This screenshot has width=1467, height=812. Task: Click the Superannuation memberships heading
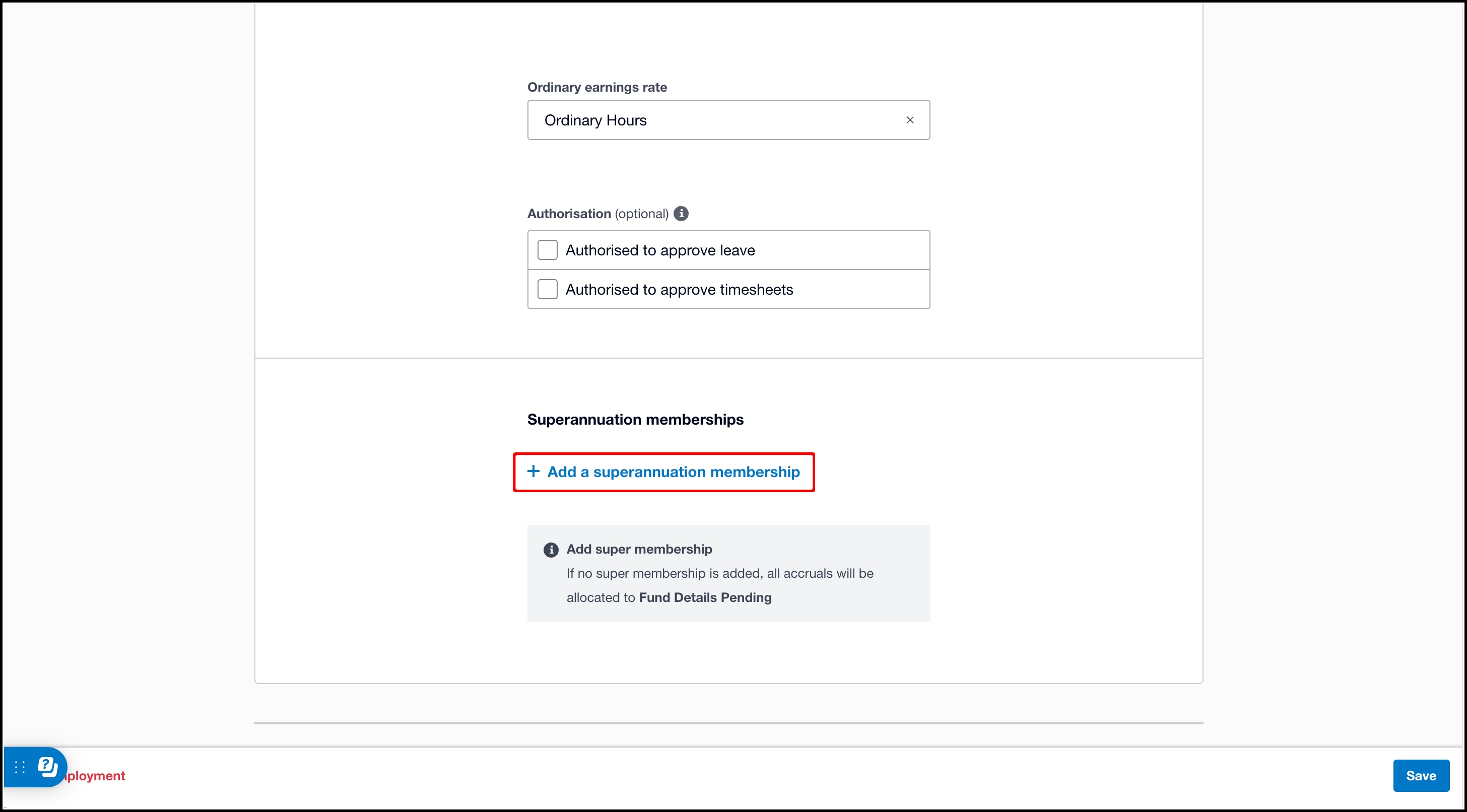pyautogui.click(x=635, y=420)
